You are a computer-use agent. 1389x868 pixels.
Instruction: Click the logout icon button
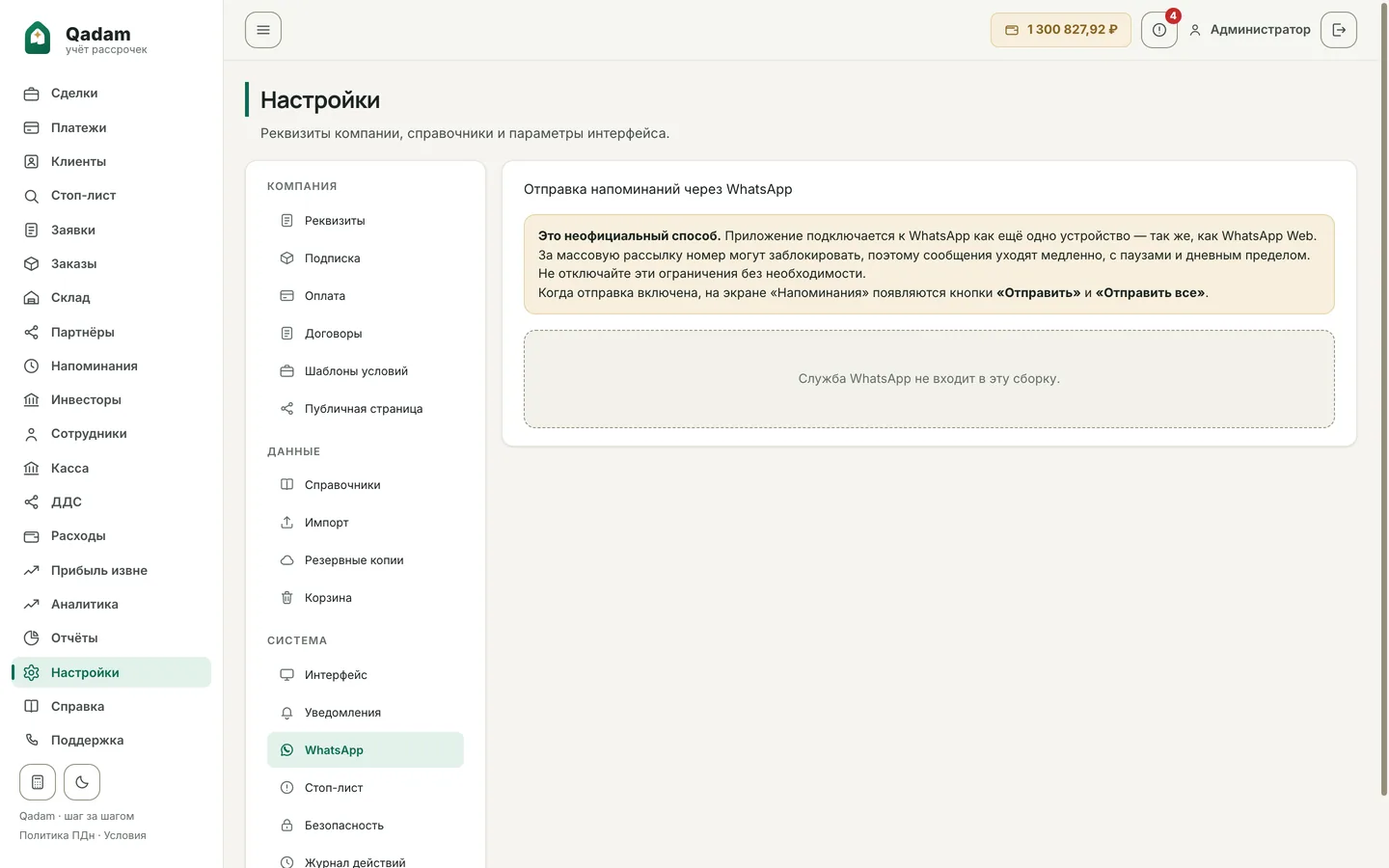tap(1339, 30)
